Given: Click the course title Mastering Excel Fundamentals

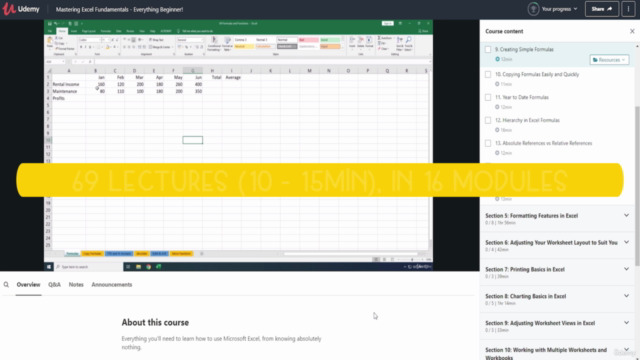Looking at the screenshot, I should coord(119,9).
